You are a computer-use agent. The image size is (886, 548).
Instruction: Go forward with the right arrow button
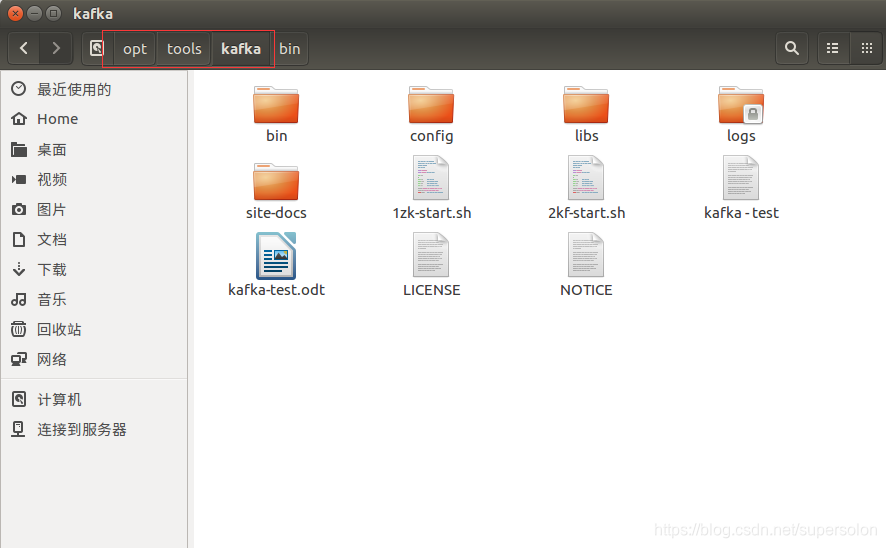click(55, 49)
